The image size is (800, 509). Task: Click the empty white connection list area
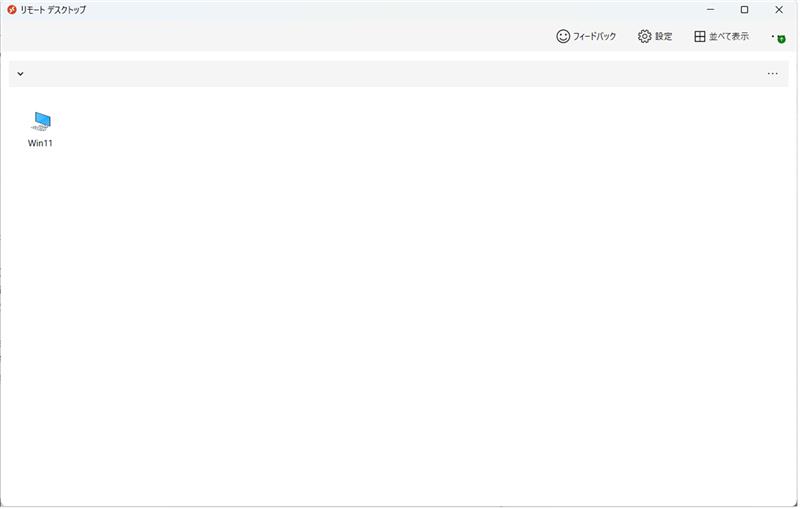(400, 300)
